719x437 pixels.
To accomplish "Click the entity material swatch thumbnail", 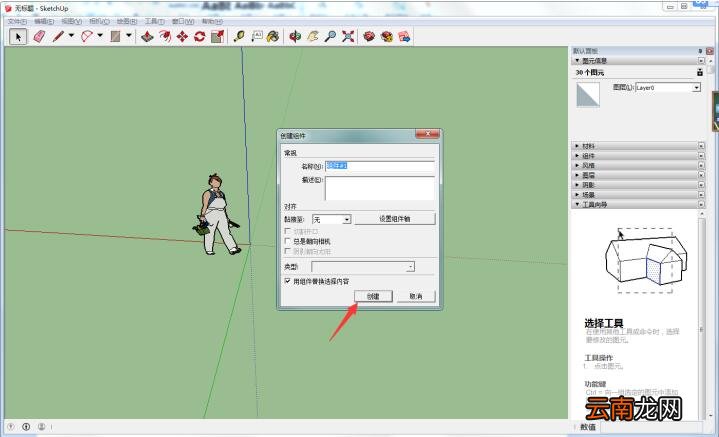I will (588, 95).
